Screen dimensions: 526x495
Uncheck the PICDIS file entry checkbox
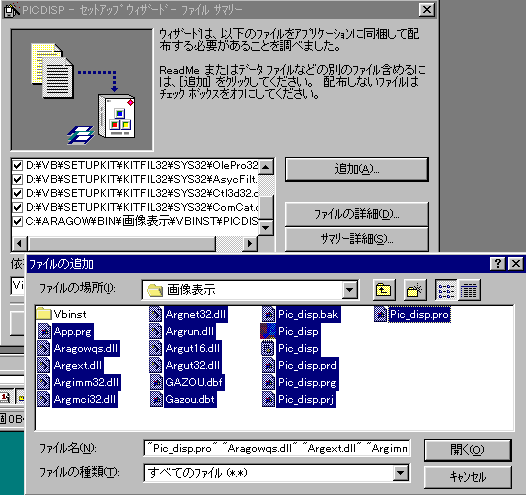pos(17,221)
